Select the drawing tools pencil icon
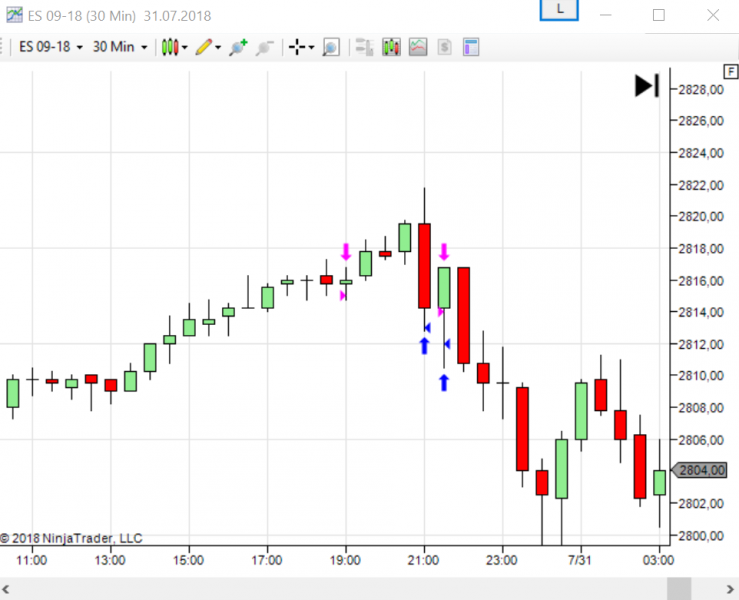Image resolution: width=739 pixels, height=600 pixels. tap(204, 47)
